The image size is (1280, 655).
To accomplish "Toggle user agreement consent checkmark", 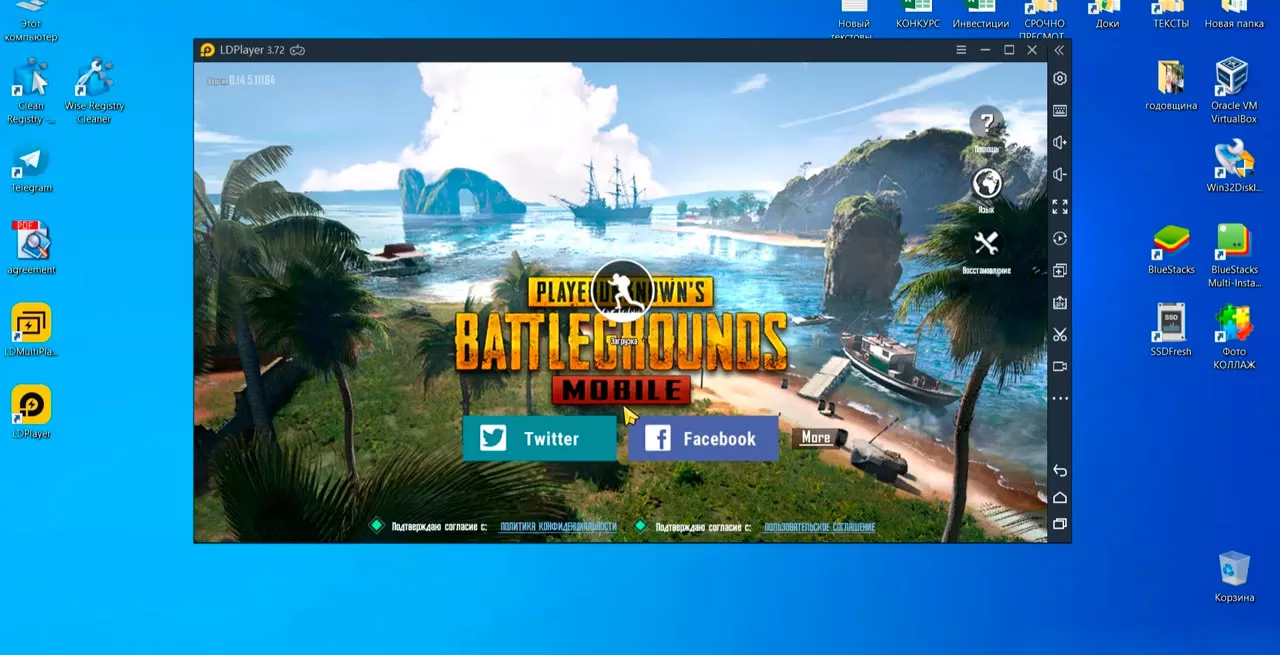I will (x=641, y=526).
